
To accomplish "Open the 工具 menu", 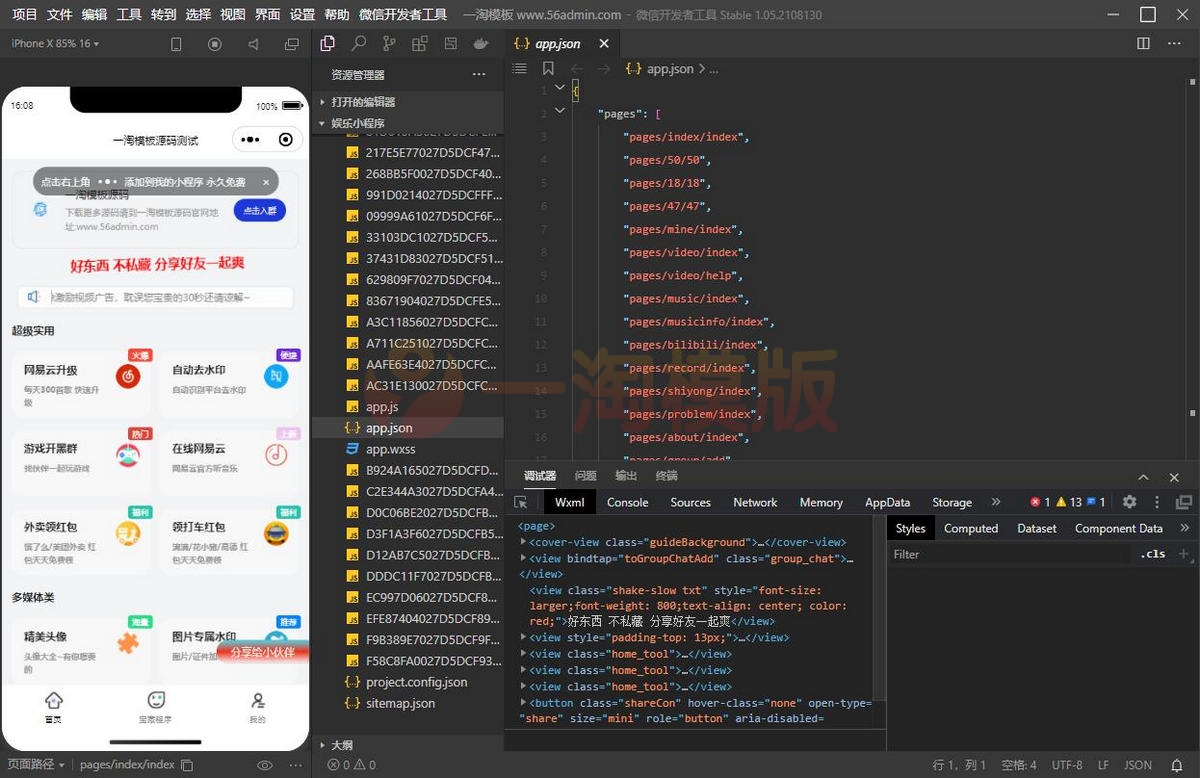I will (x=128, y=15).
